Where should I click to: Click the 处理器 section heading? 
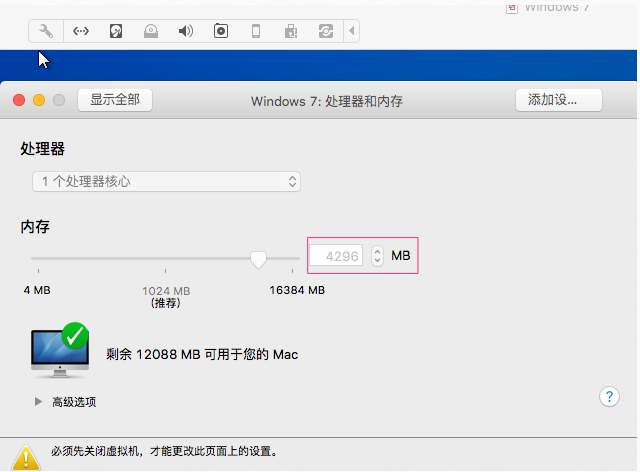coord(42,149)
